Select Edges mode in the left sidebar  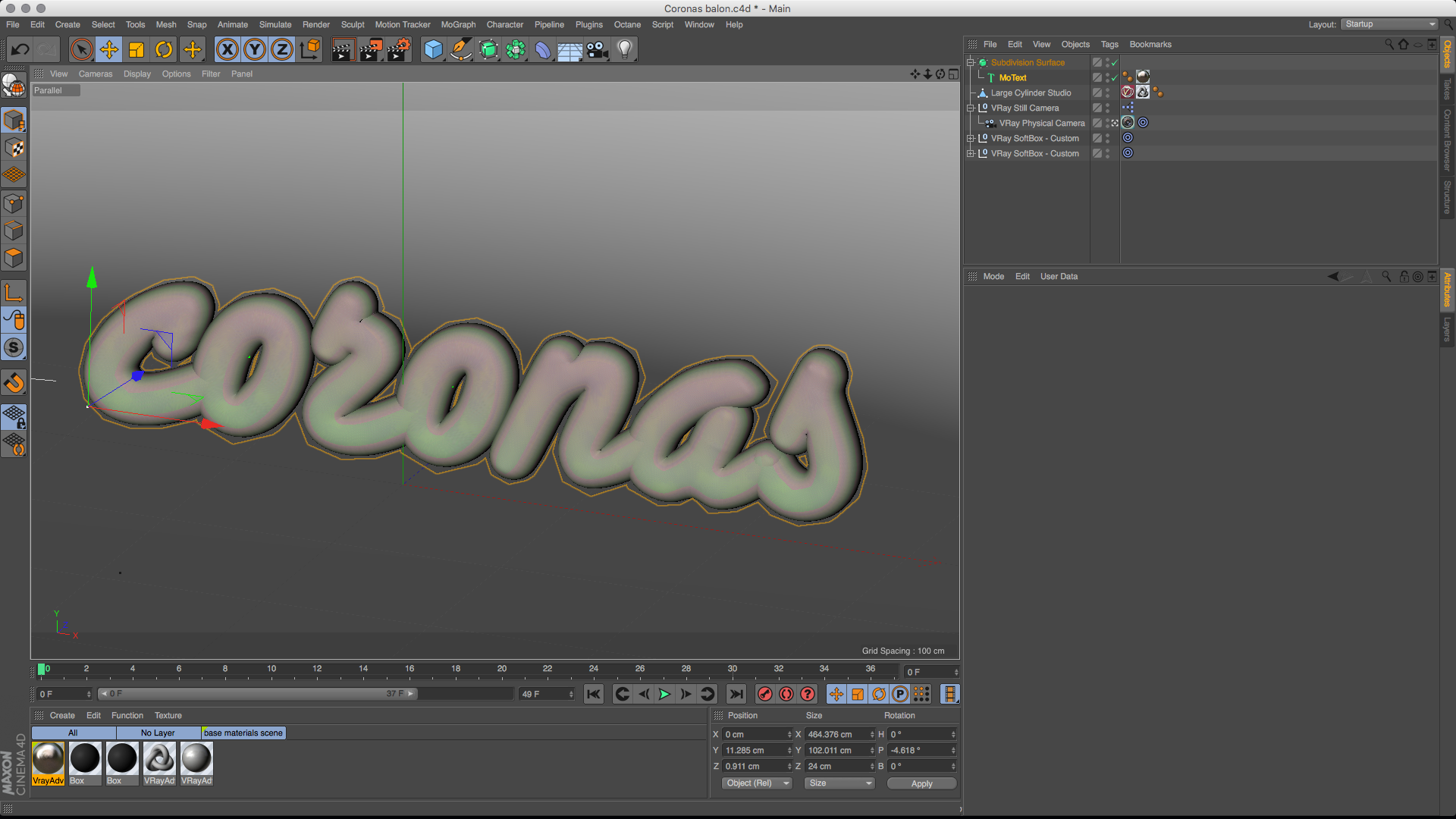14,231
